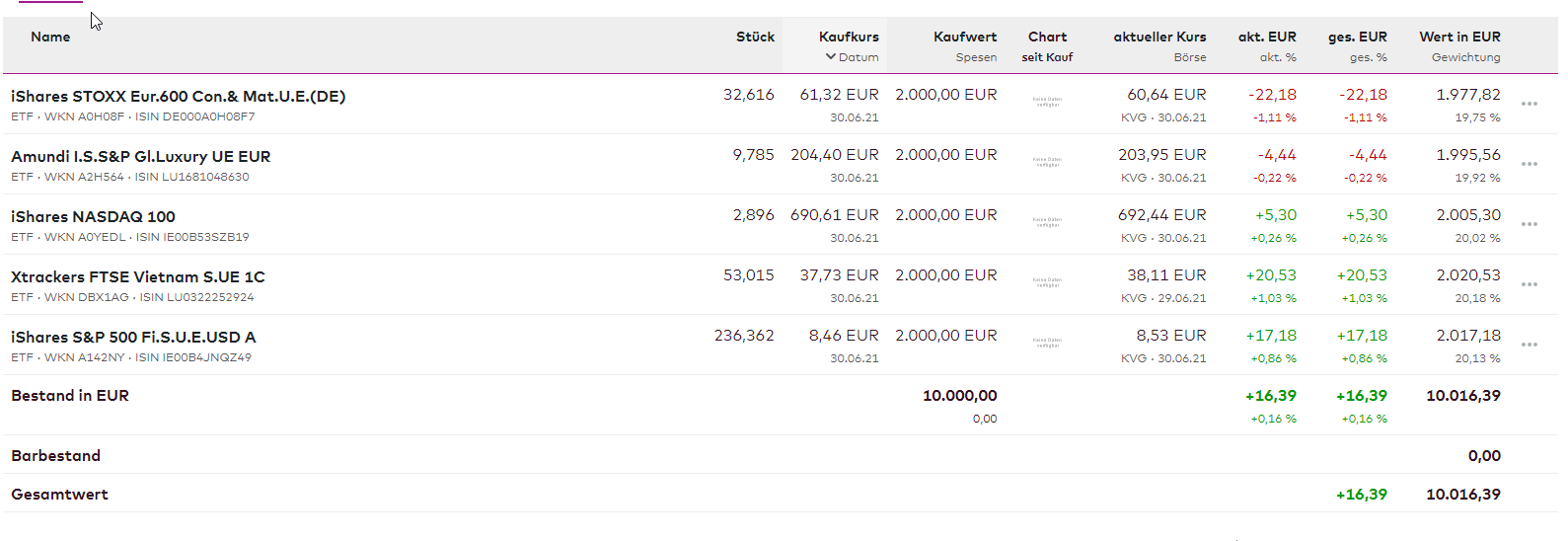
Task: Sort table by the Name column header
Action: [x=50, y=38]
